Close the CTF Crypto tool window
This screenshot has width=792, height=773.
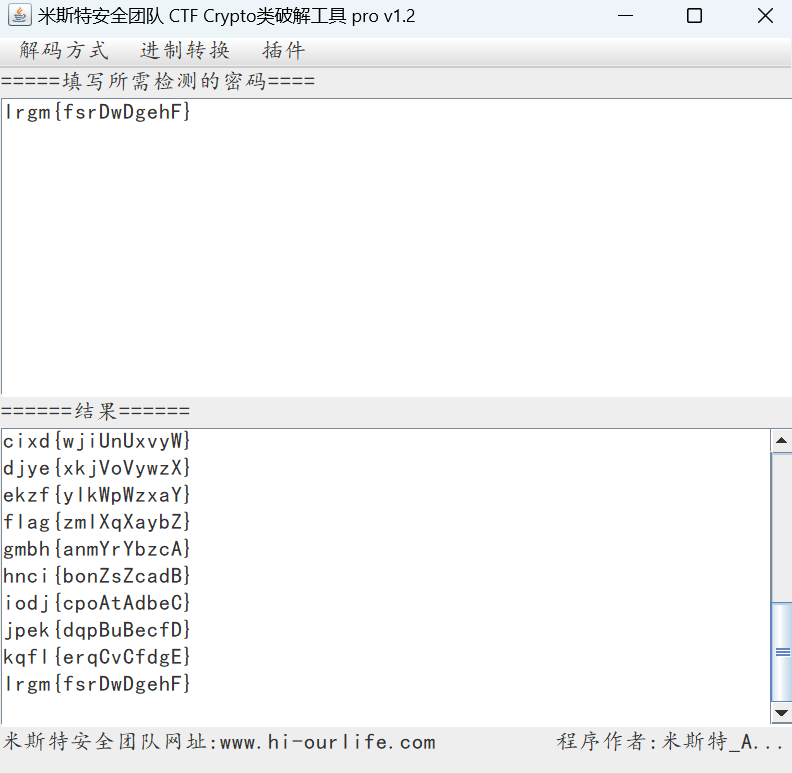tap(765, 16)
